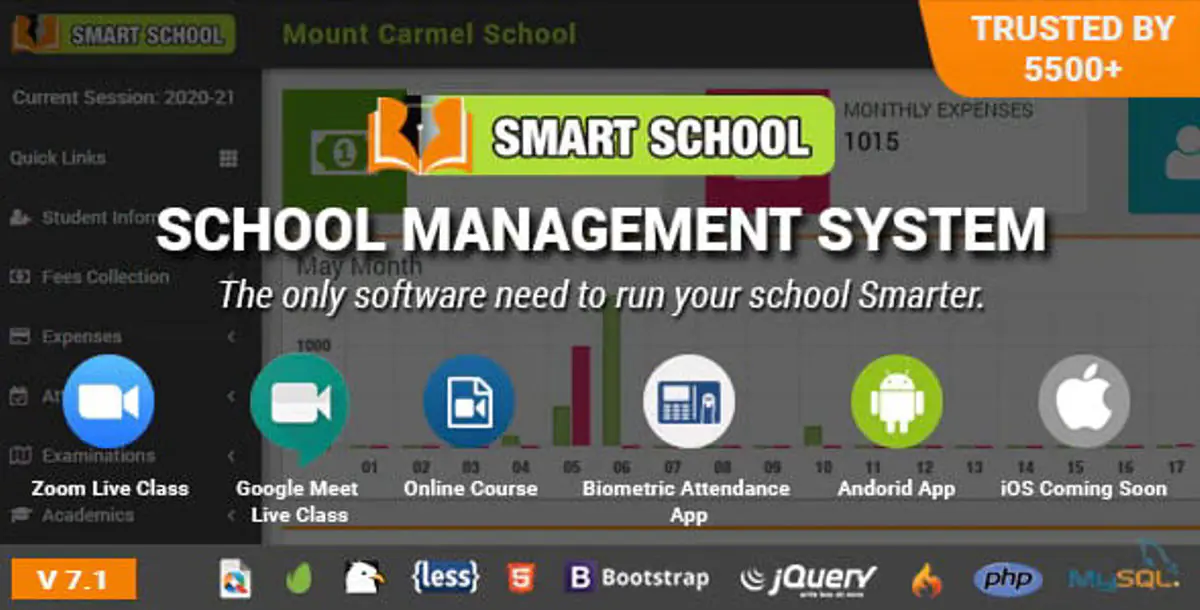Click the Quick Links grid icon
The width and height of the screenshot is (1200, 610).
pyautogui.click(x=228, y=158)
